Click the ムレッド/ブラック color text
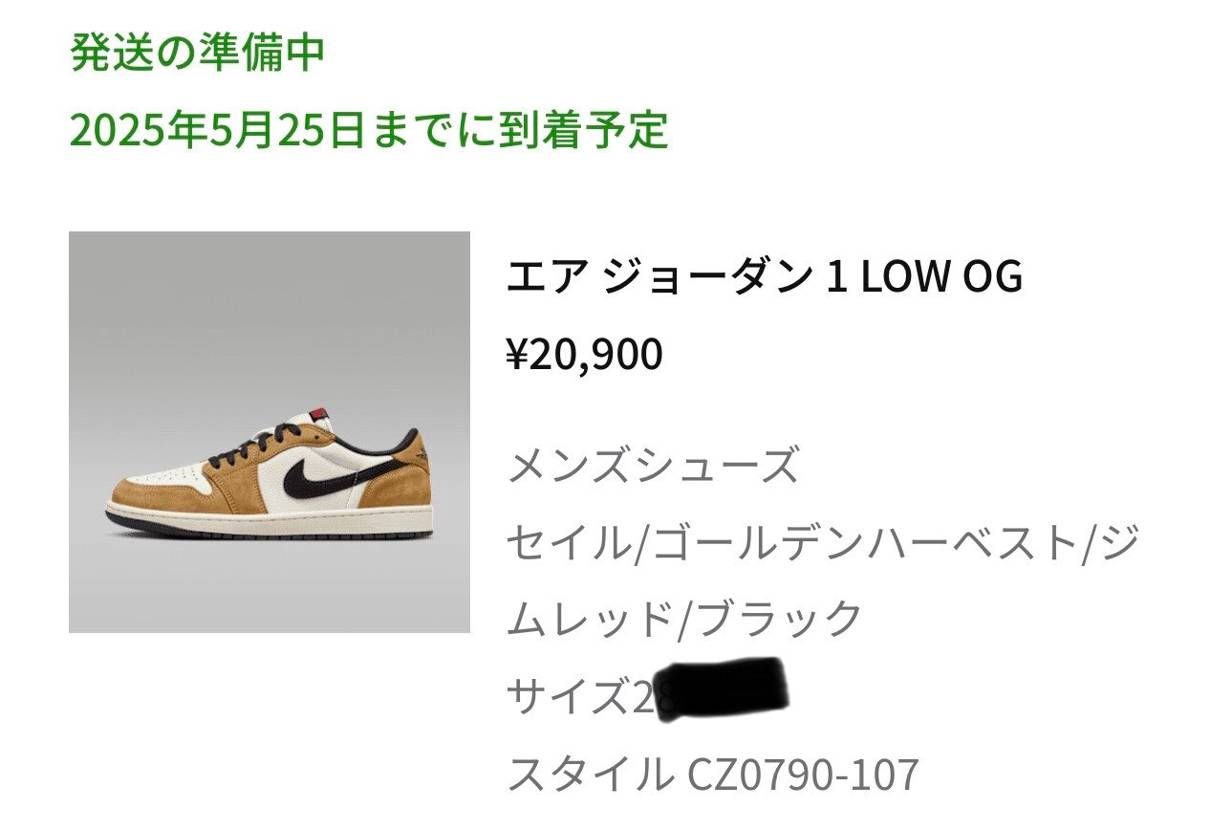This screenshot has width=1232, height=830. [x=685, y=619]
